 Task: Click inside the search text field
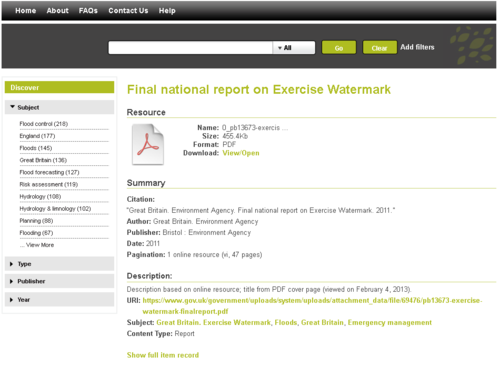click(190, 48)
